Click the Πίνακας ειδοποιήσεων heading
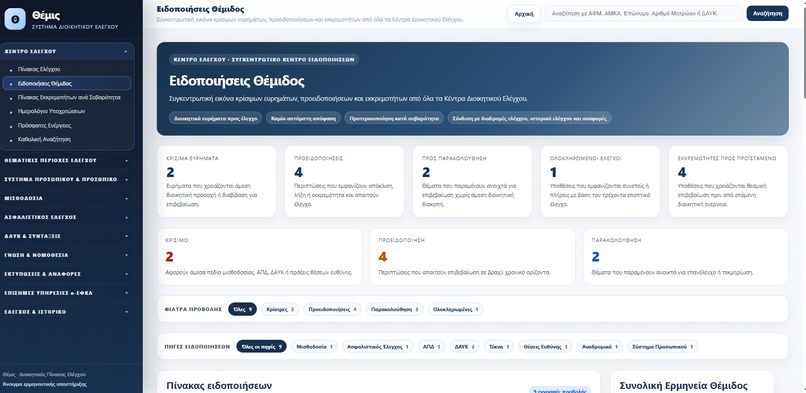The height and width of the screenshot is (393, 806). pos(219,385)
